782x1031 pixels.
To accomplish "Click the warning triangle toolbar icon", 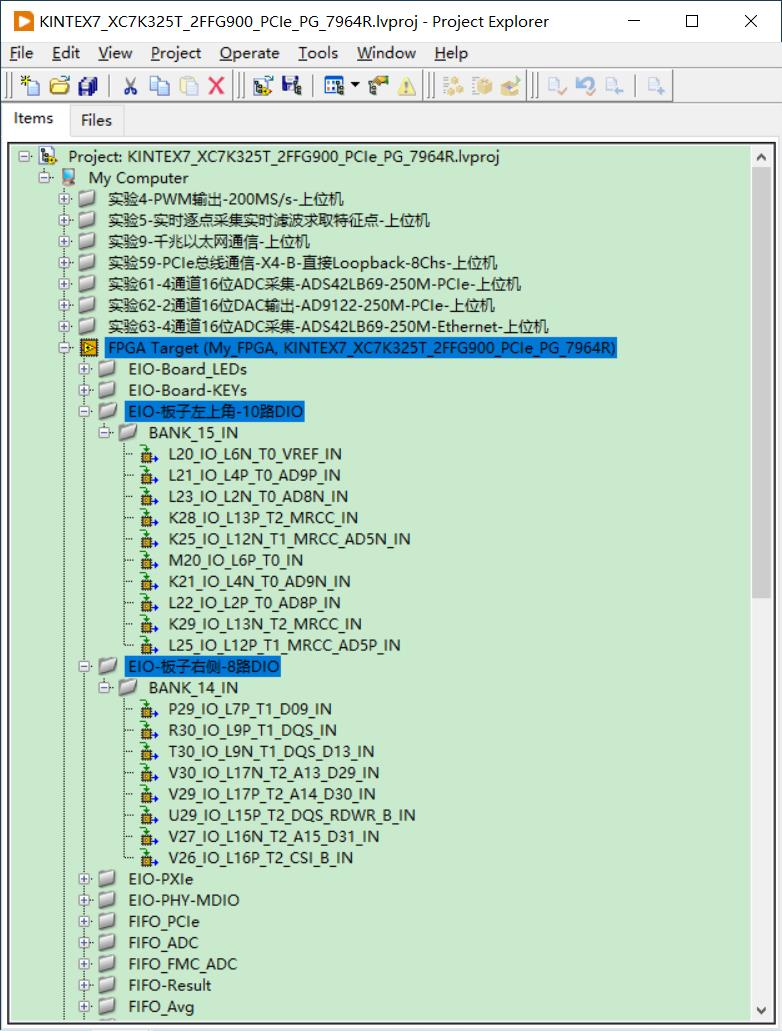I will pos(406,85).
